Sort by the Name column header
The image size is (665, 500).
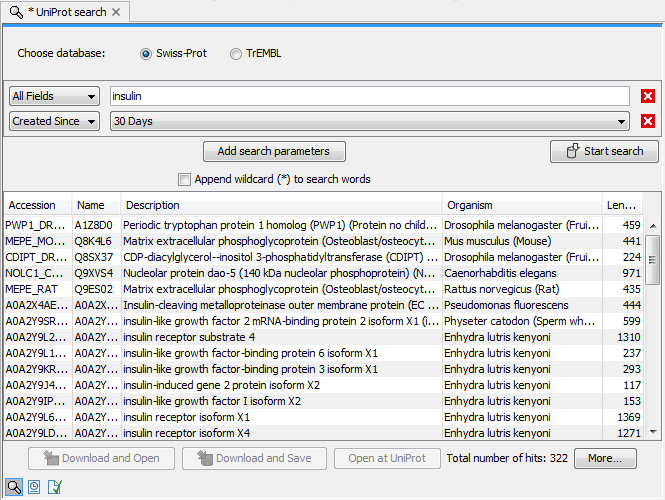(97, 206)
